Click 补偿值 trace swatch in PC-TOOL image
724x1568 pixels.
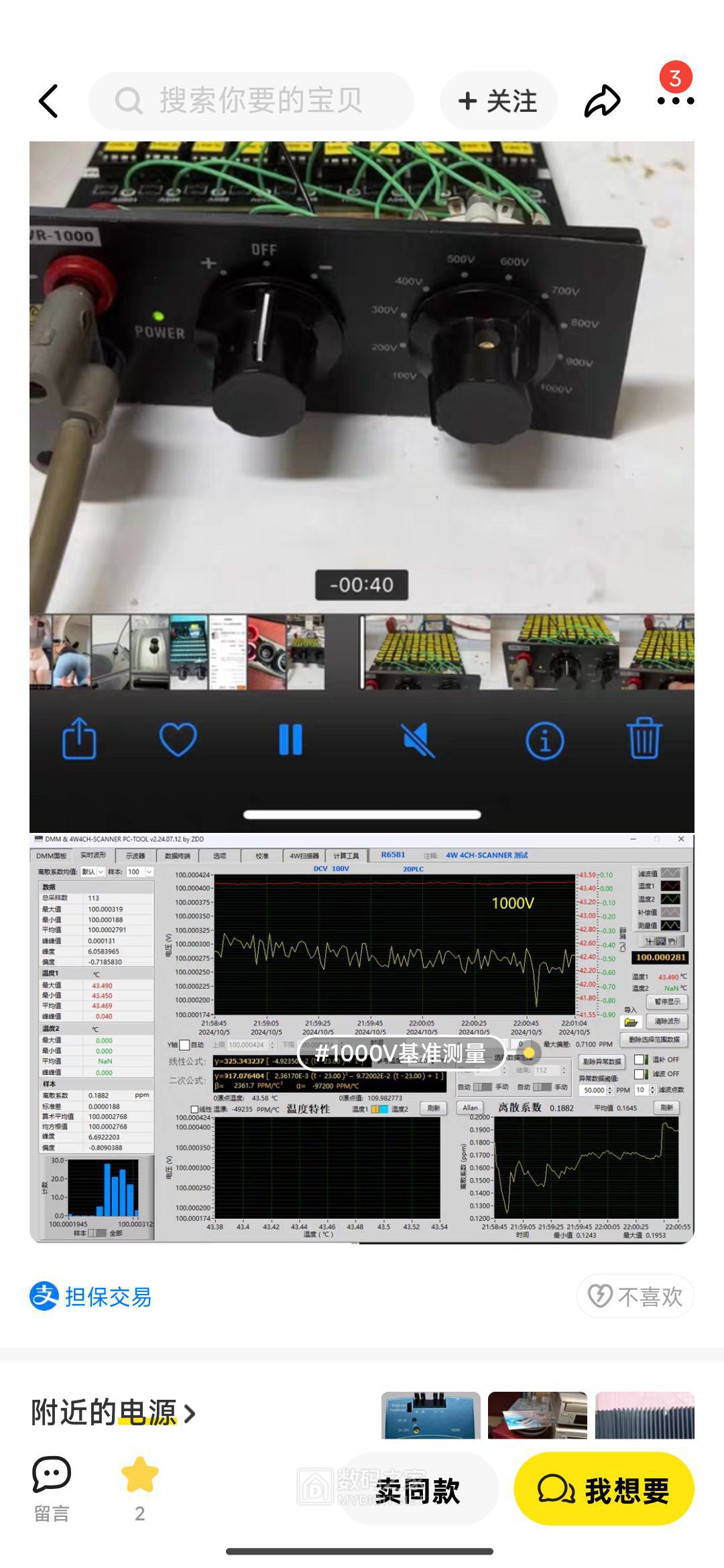pyautogui.click(x=670, y=912)
